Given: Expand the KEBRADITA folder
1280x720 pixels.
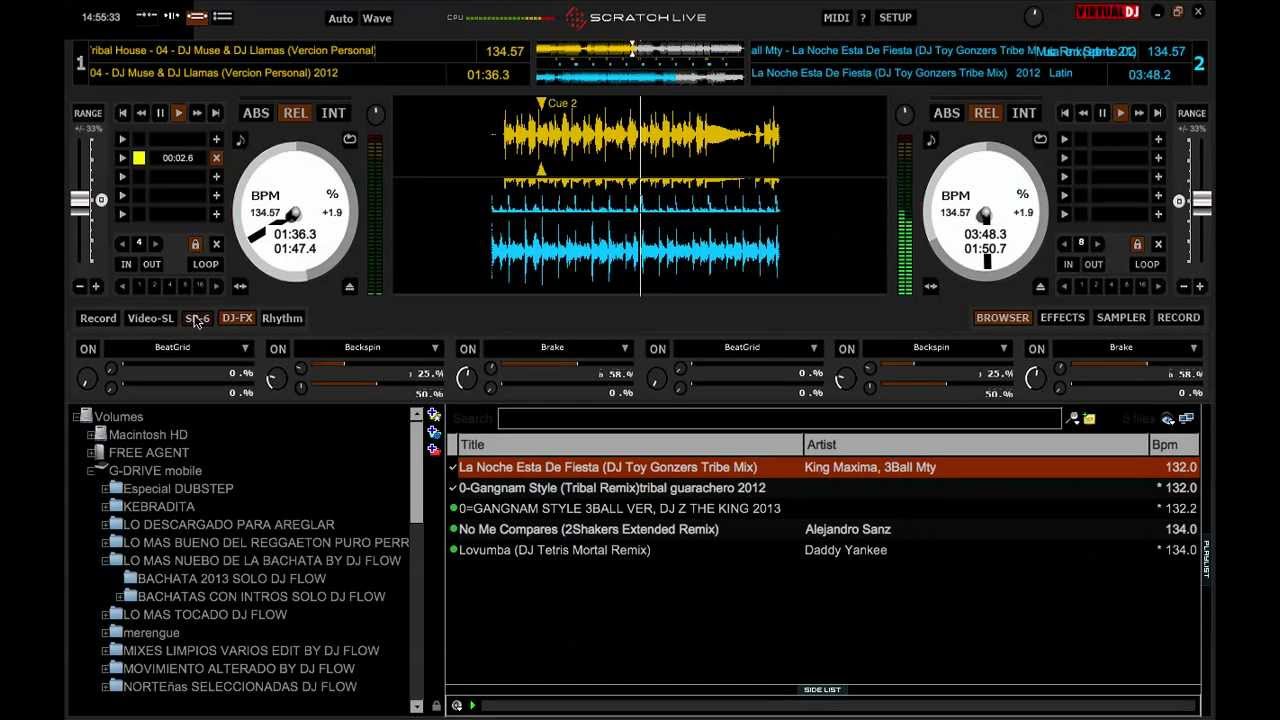Looking at the screenshot, I should tap(105, 507).
